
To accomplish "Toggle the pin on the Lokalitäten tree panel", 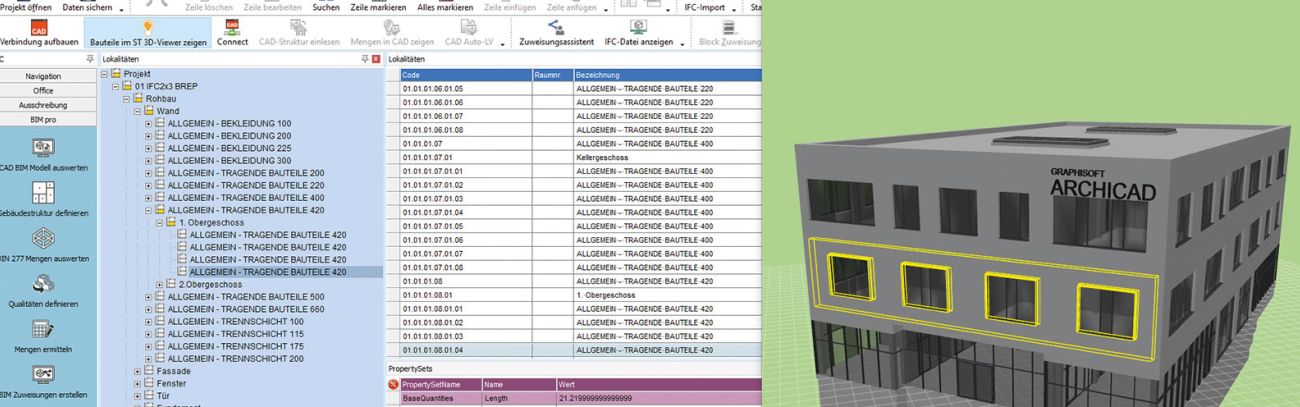I will click(x=364, y=60).
